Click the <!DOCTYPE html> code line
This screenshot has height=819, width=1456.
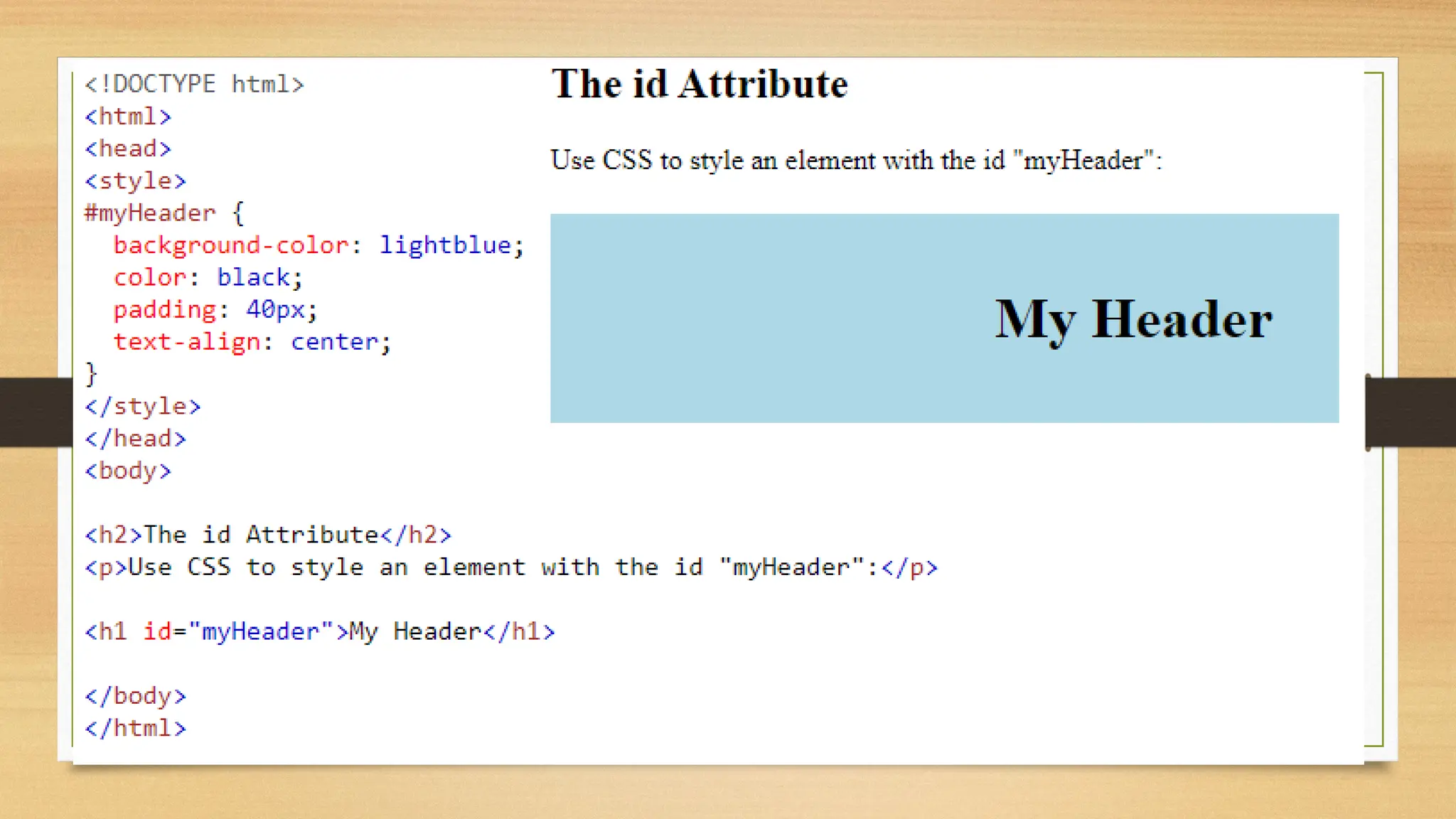click(193, 84)
